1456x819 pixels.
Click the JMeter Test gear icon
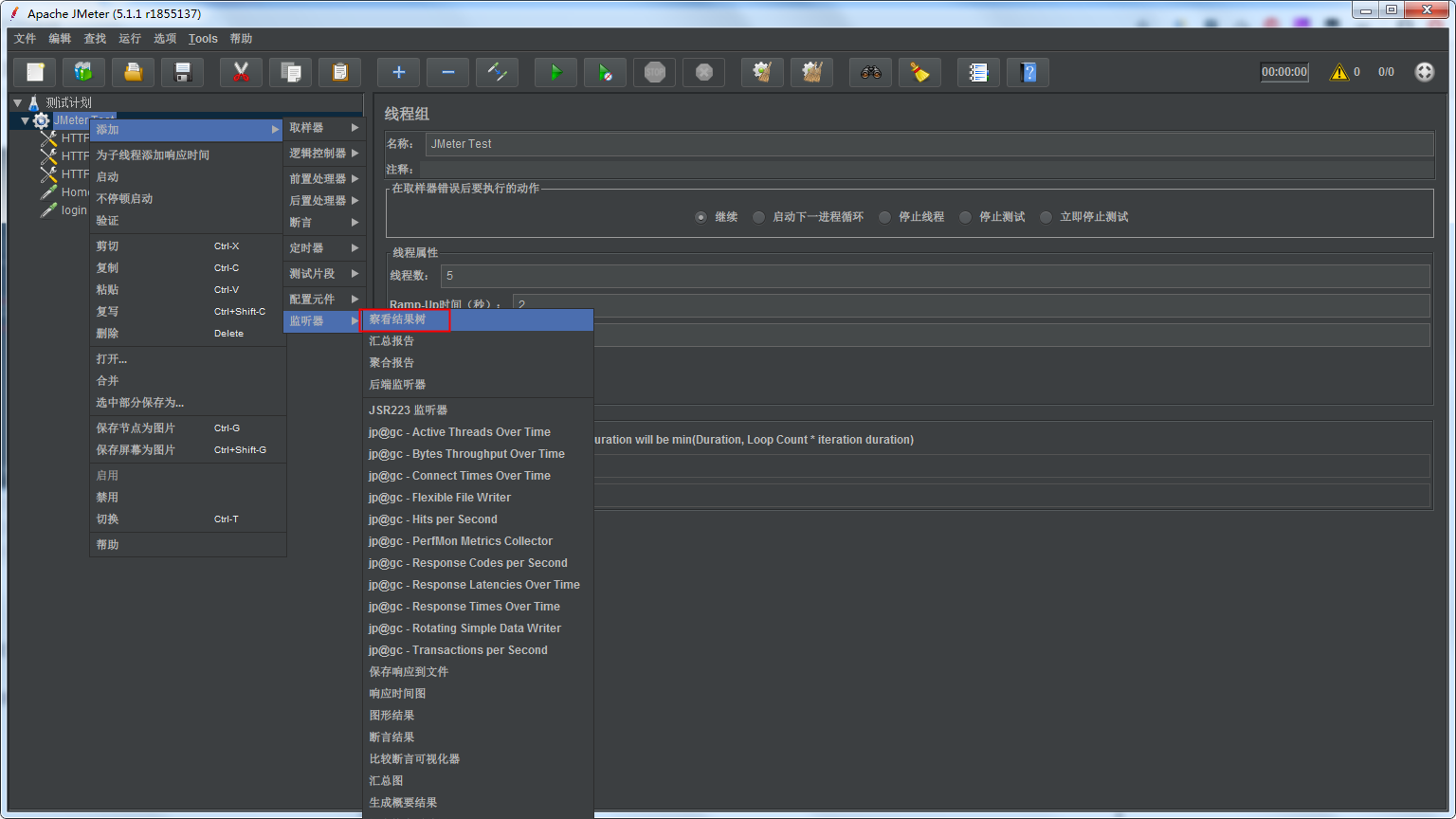pyautogui.click(x=41, y=120)
